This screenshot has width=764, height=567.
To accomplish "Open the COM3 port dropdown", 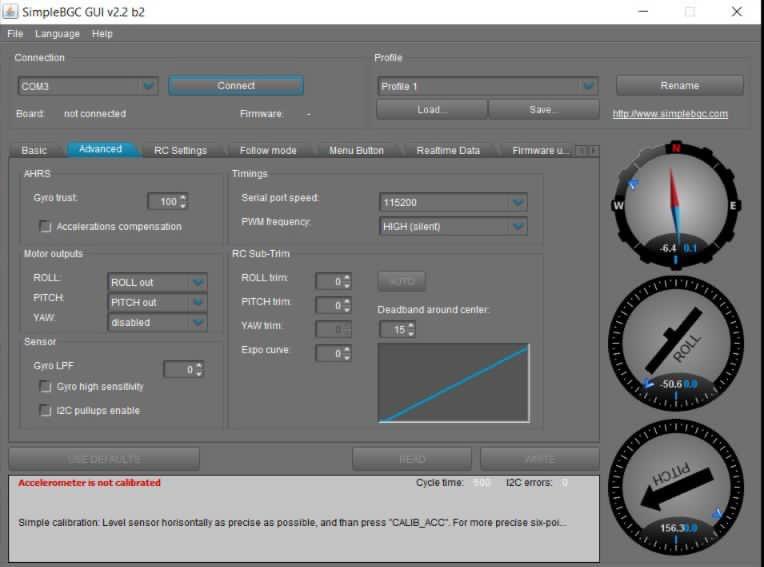I will (88, 86).
